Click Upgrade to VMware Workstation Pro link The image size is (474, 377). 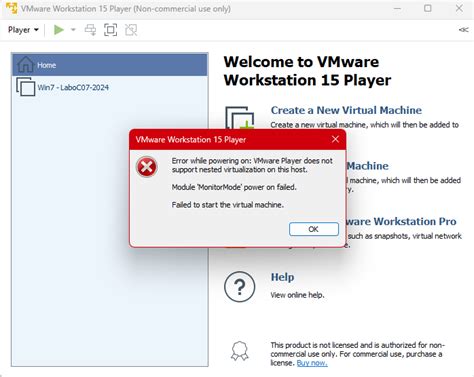click(402, 221)
